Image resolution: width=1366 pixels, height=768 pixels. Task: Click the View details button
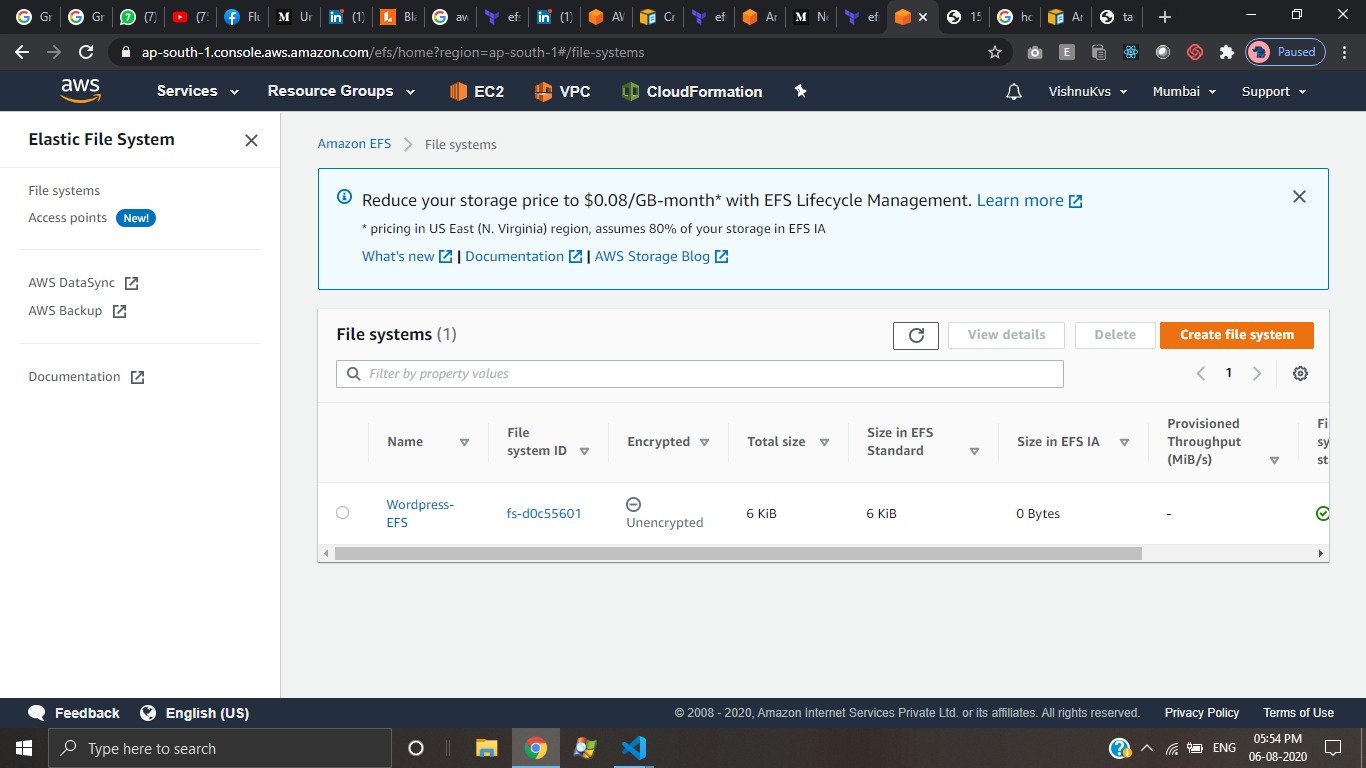point(1006,335)
